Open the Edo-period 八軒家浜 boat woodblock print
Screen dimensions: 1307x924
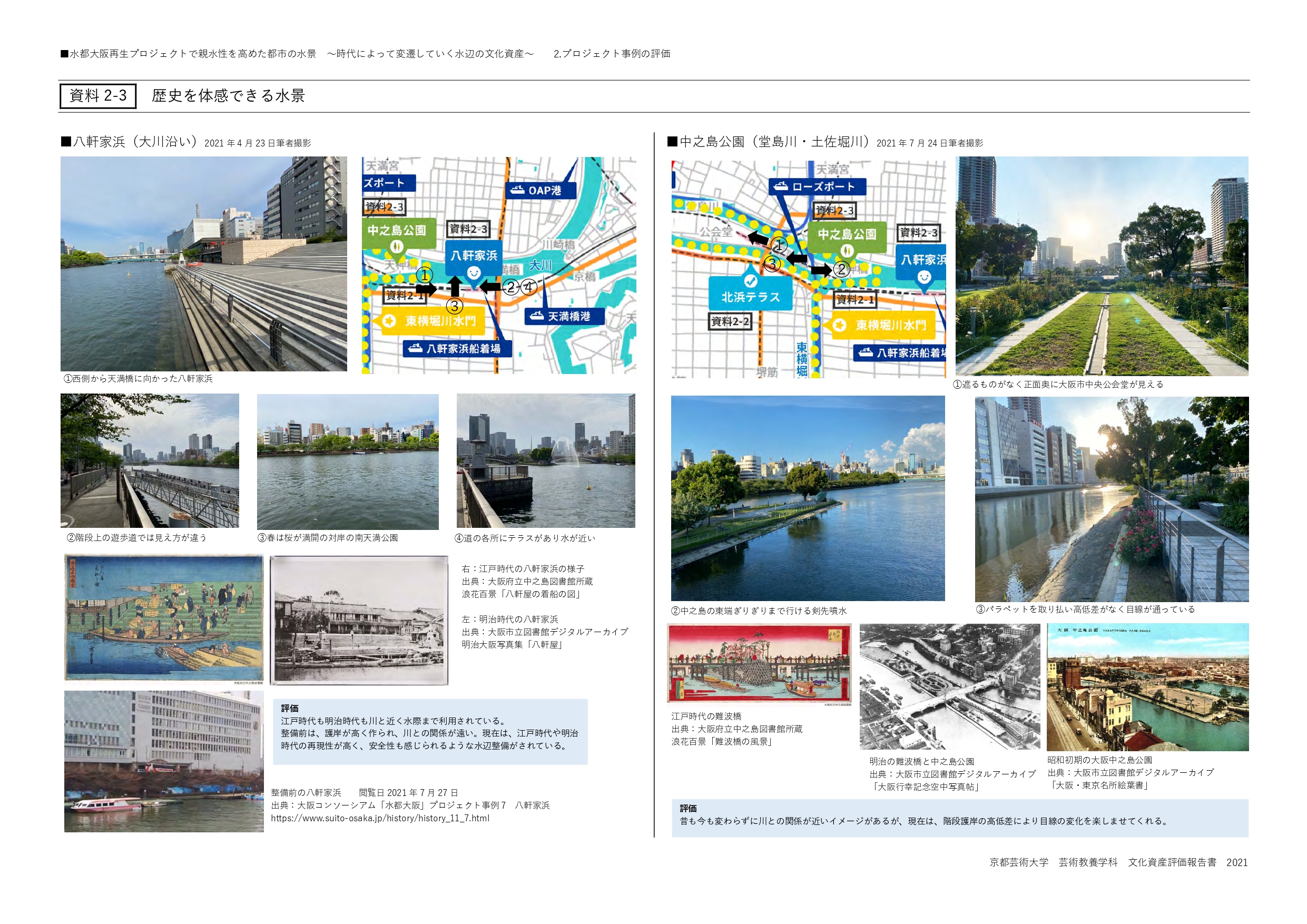[164, 618]
